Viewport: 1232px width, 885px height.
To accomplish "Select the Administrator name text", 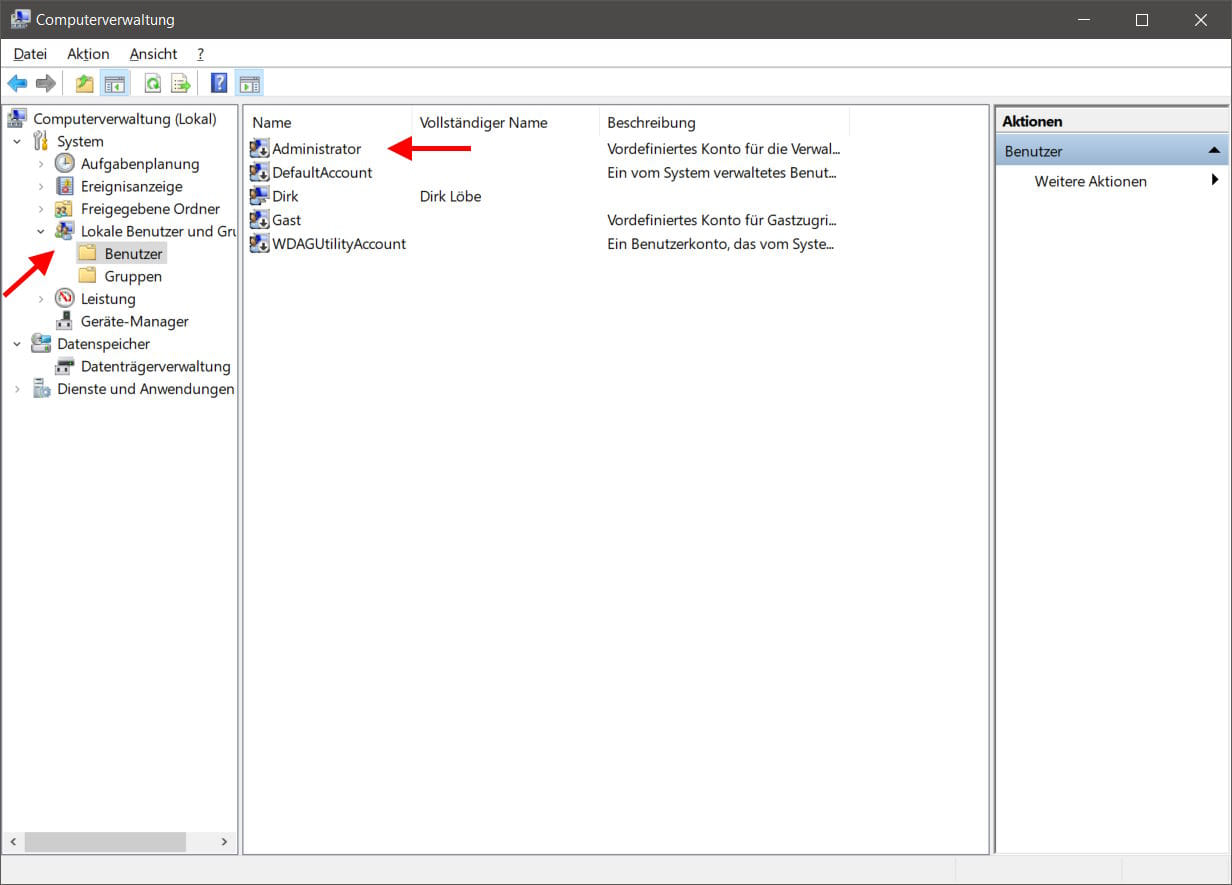I will point(316,148).
